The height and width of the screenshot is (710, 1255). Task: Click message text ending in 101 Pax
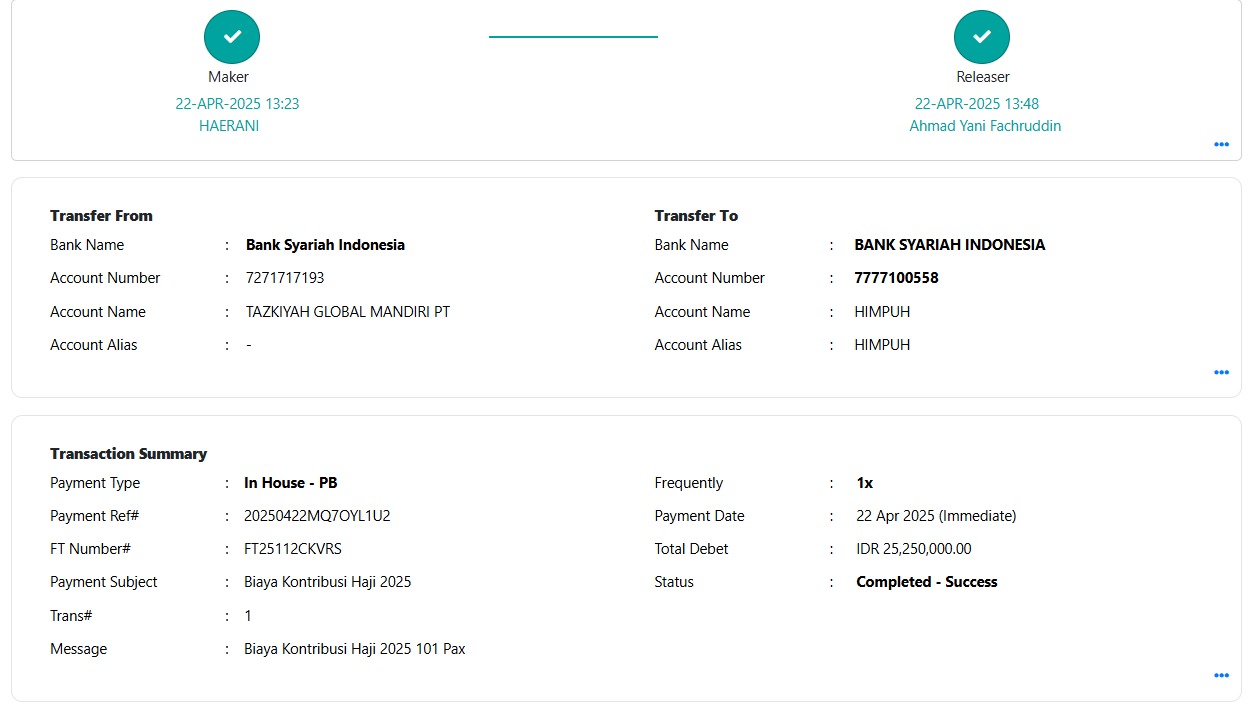tap(355, 649)
